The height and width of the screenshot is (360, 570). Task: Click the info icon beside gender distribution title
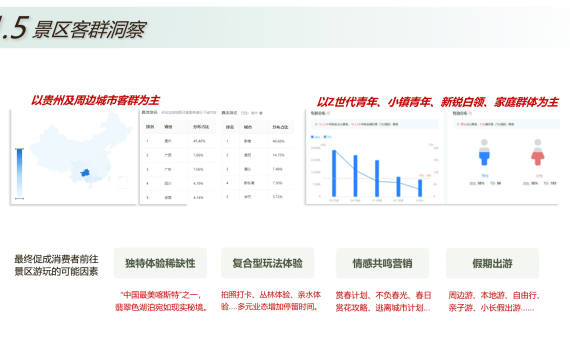click(470, 113)
